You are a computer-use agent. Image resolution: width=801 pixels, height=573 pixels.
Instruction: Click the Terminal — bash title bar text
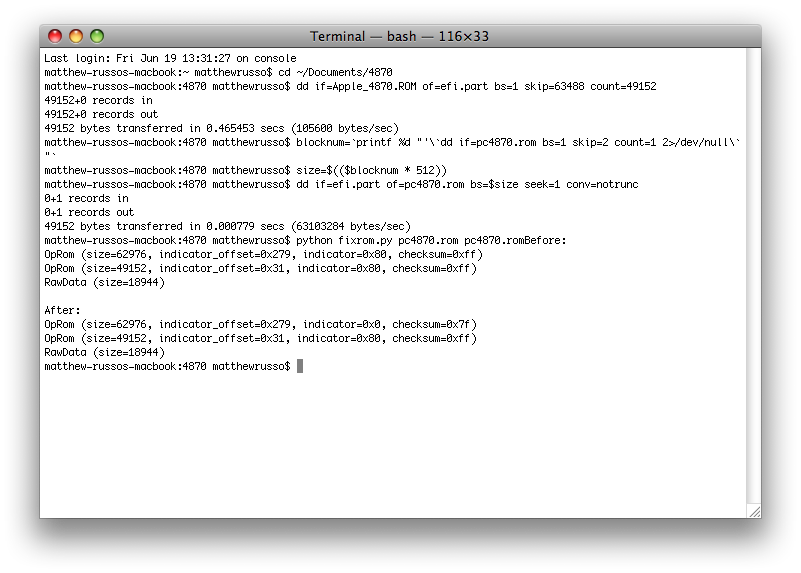399,36
